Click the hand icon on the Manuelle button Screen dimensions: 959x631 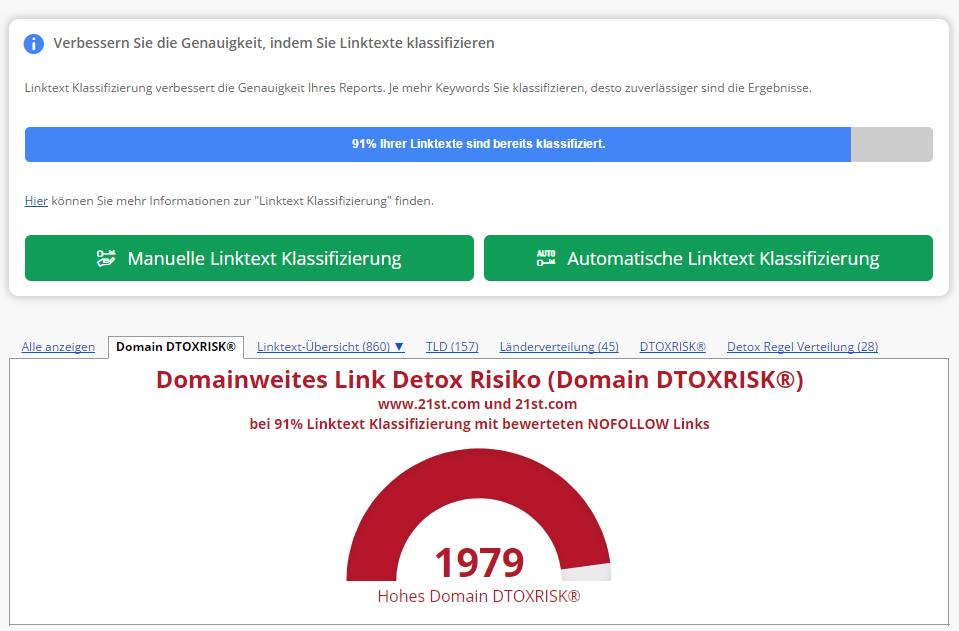pyautogui.click(x=106, y=259)
